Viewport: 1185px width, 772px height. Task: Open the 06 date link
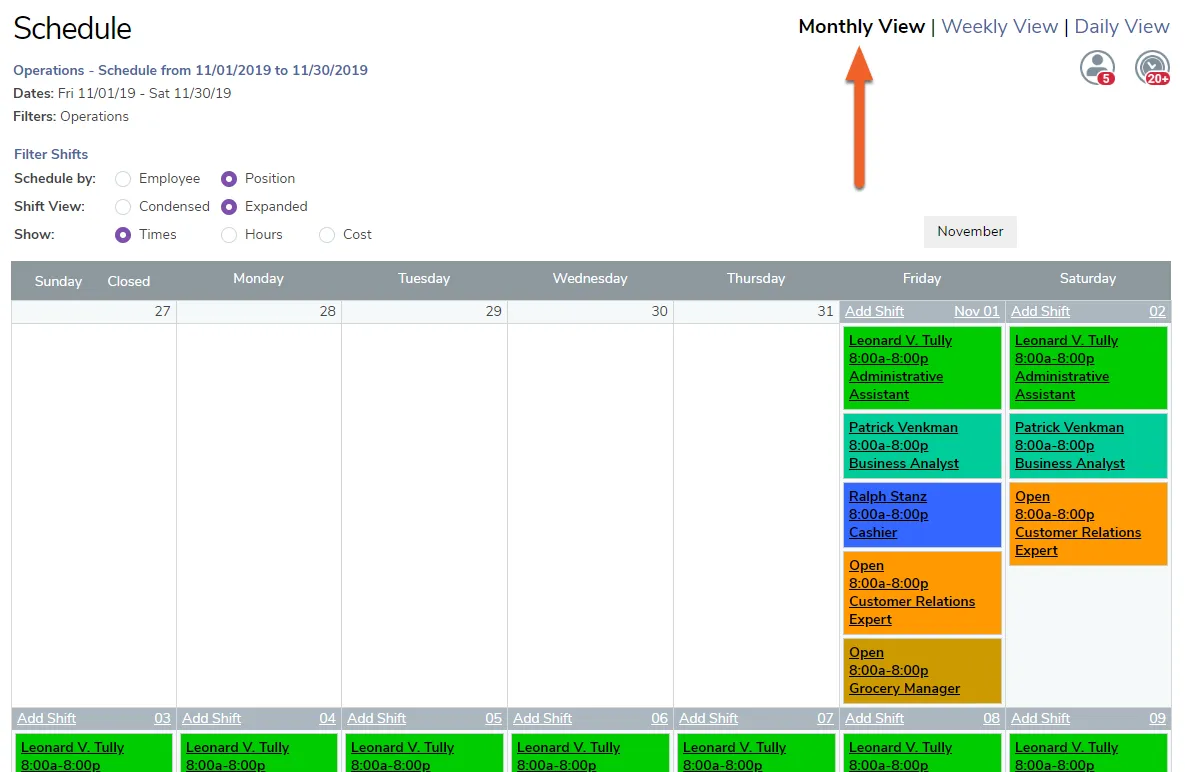pyautogui.click(x=660, y=718)
